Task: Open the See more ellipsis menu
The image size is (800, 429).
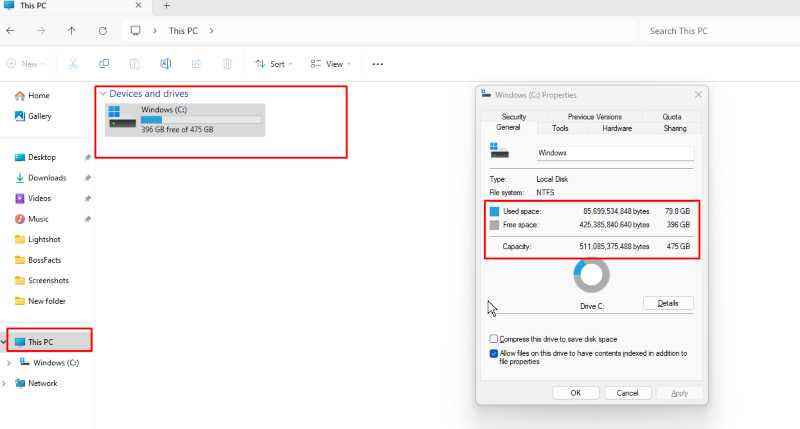Action: pos(378,64)
